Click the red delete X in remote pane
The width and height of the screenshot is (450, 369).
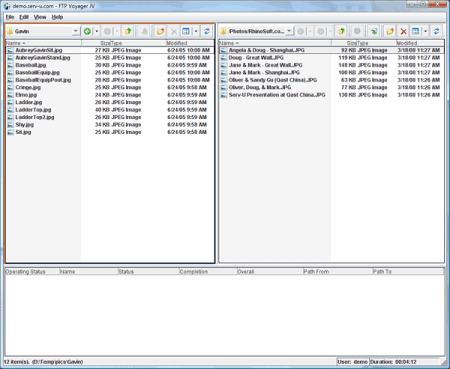403,31
